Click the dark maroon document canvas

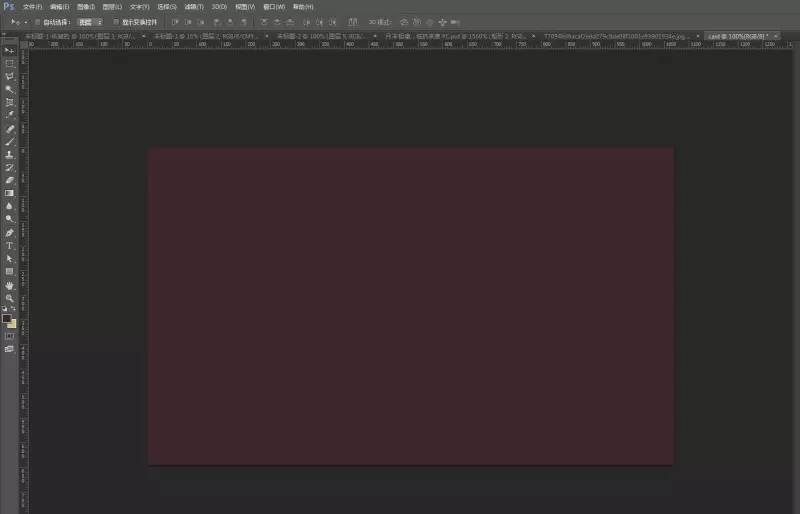coord(411,306)
